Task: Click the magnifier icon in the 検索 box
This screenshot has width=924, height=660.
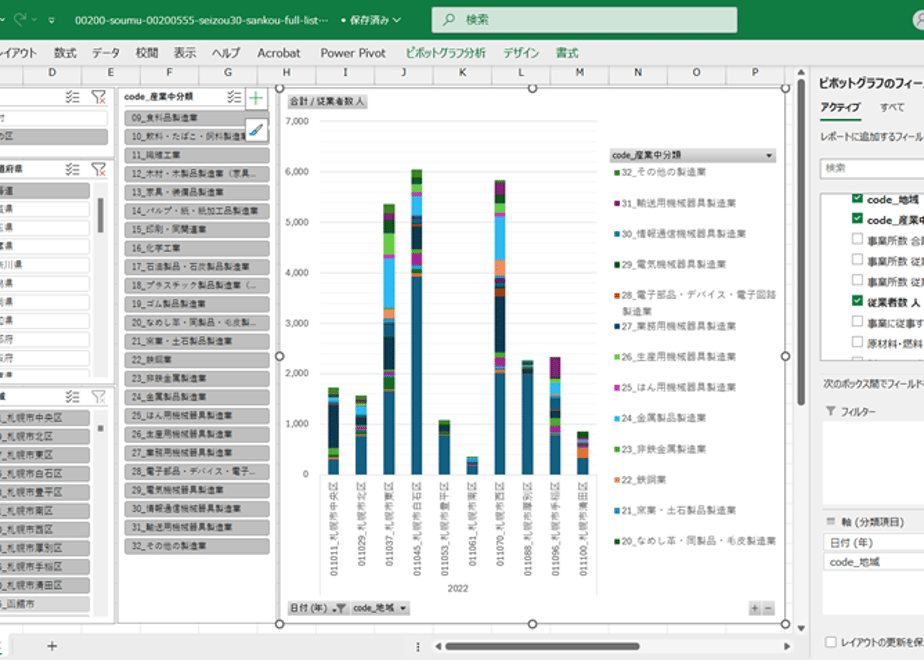Action: pyautogui.click(x=449, y=19)
